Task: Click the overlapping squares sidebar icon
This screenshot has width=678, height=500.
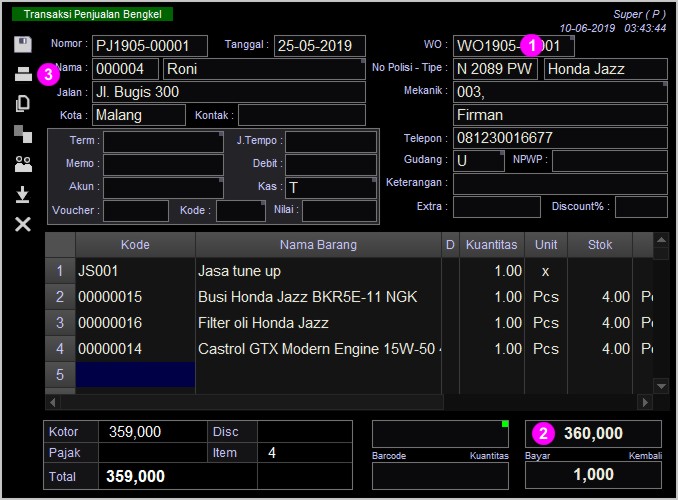Action: coord(23,134)
